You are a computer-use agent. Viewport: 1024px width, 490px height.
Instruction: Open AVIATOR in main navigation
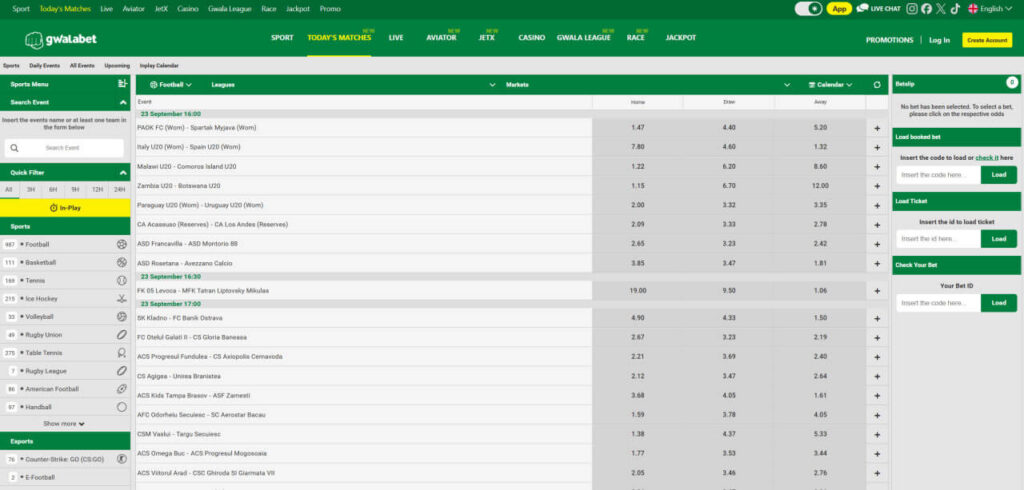click(441, 38)
